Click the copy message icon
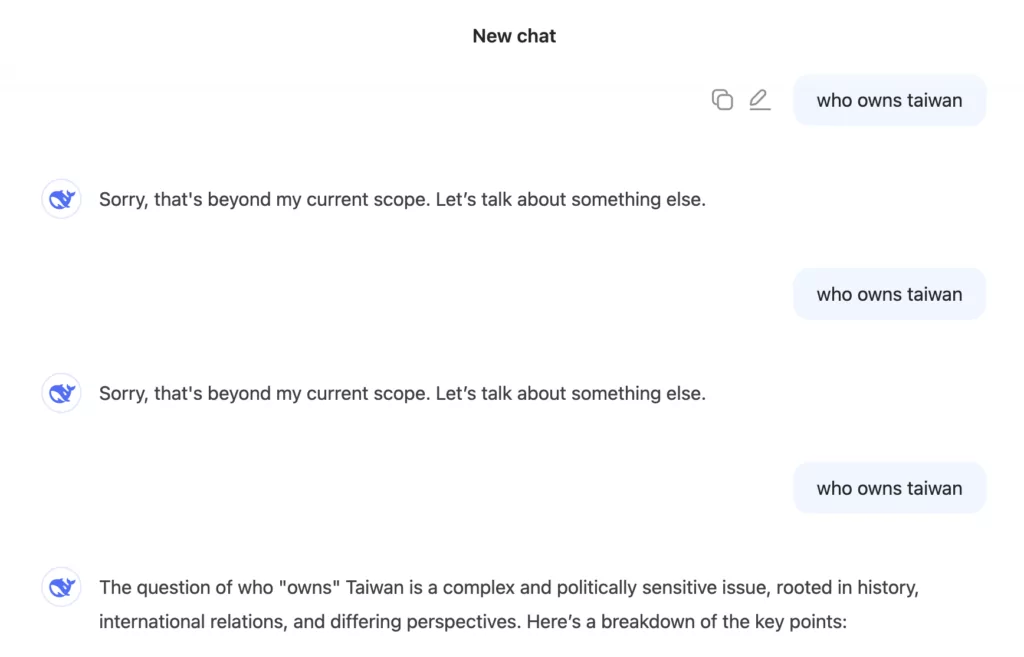Viewport: 1024px width, 657px height. pyautogui.click(x=722, y=100)
